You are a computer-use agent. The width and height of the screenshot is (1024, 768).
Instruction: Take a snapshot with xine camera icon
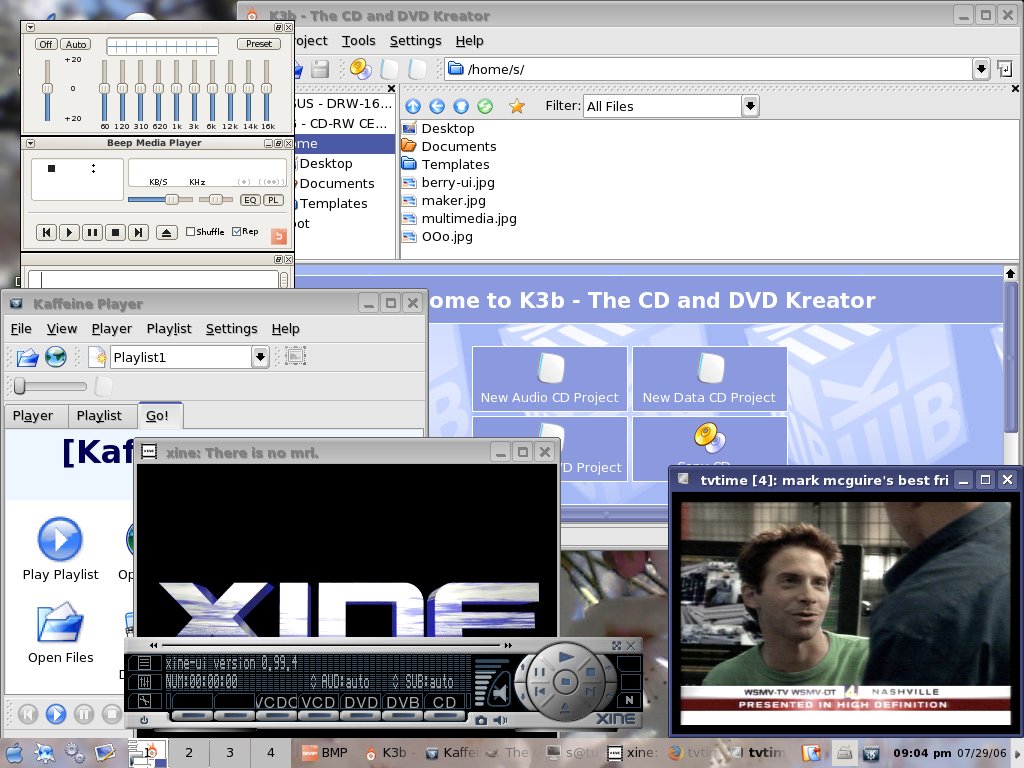[x=481, y=720]
